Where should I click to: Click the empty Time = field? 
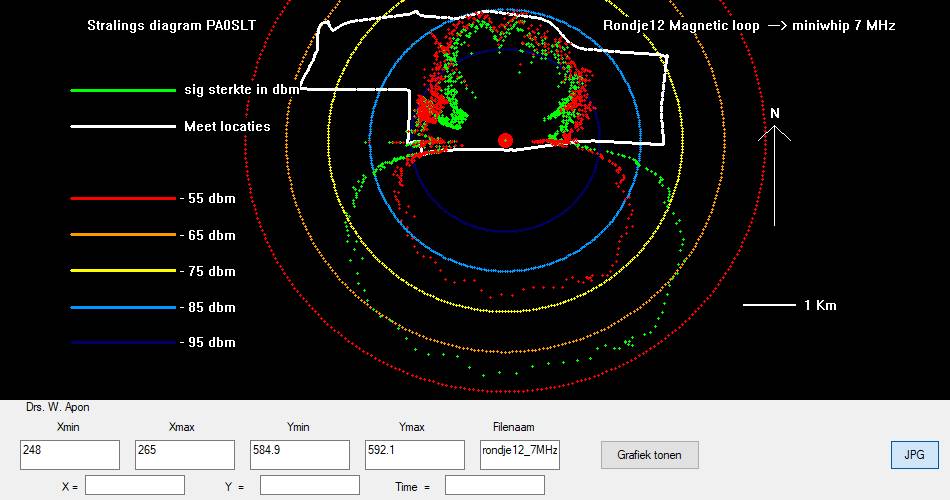494,485
